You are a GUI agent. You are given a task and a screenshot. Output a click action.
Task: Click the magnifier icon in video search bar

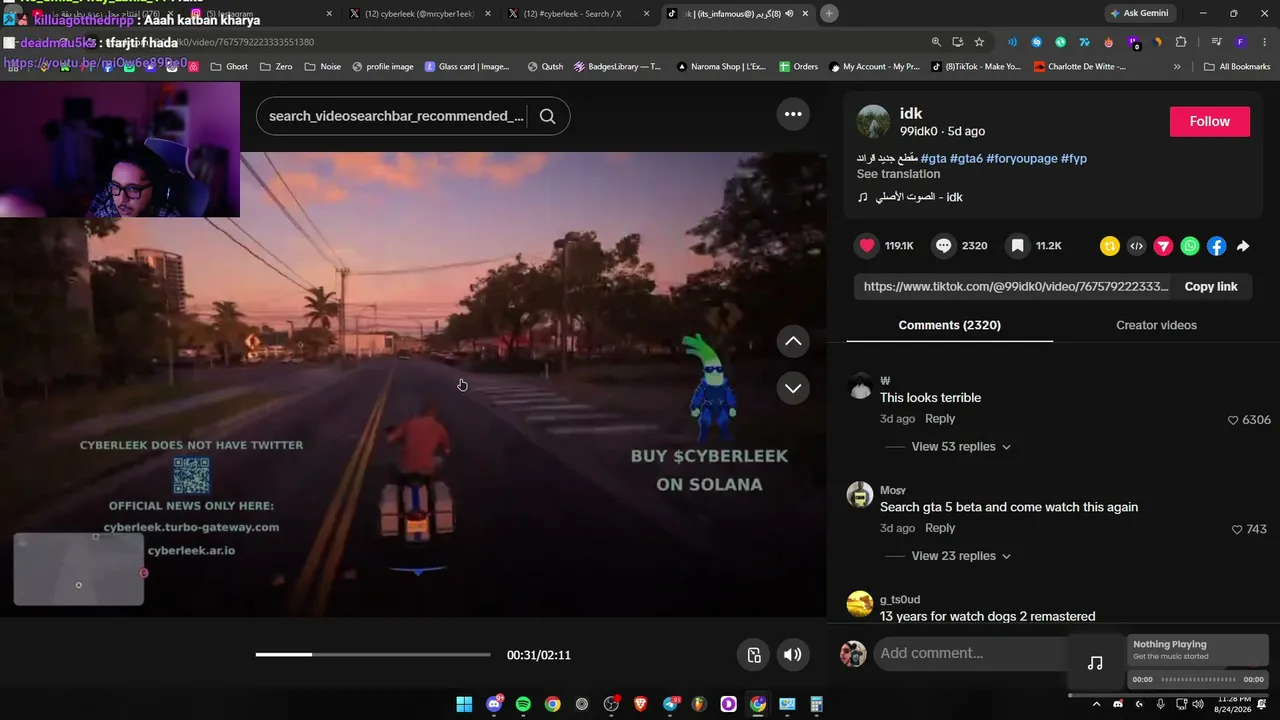547,116
